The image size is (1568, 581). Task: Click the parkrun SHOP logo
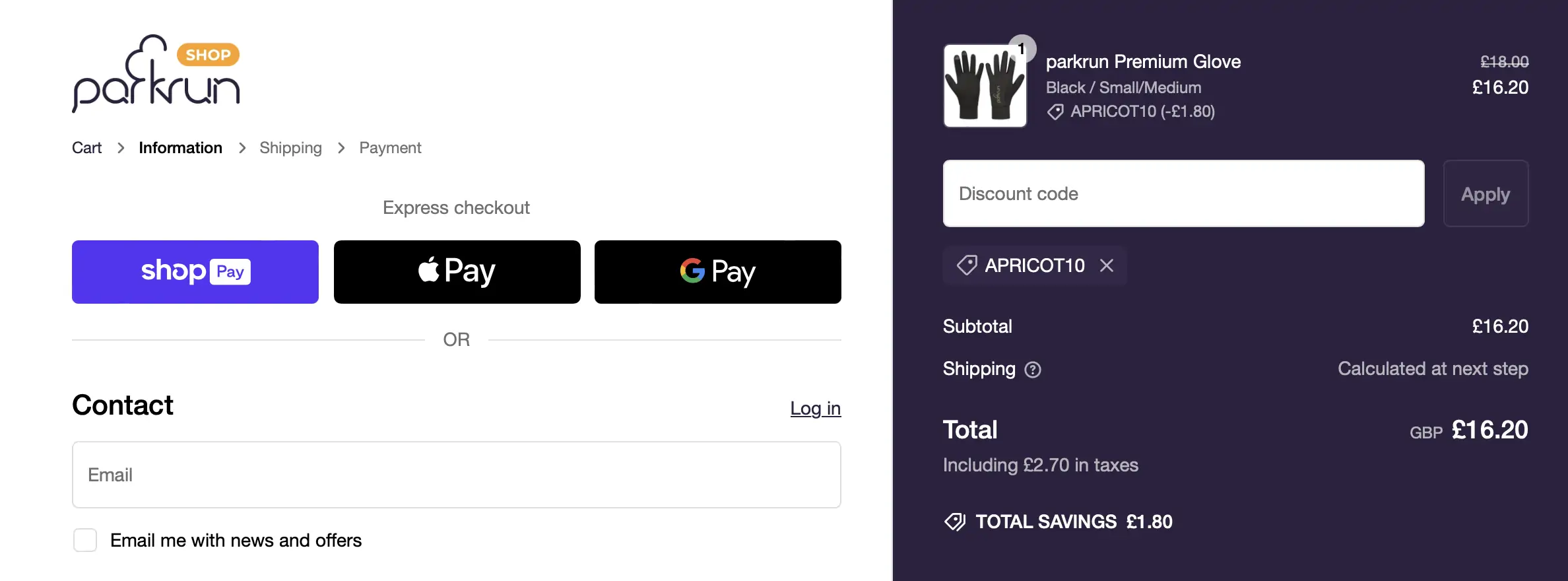(x=155, y=73)
